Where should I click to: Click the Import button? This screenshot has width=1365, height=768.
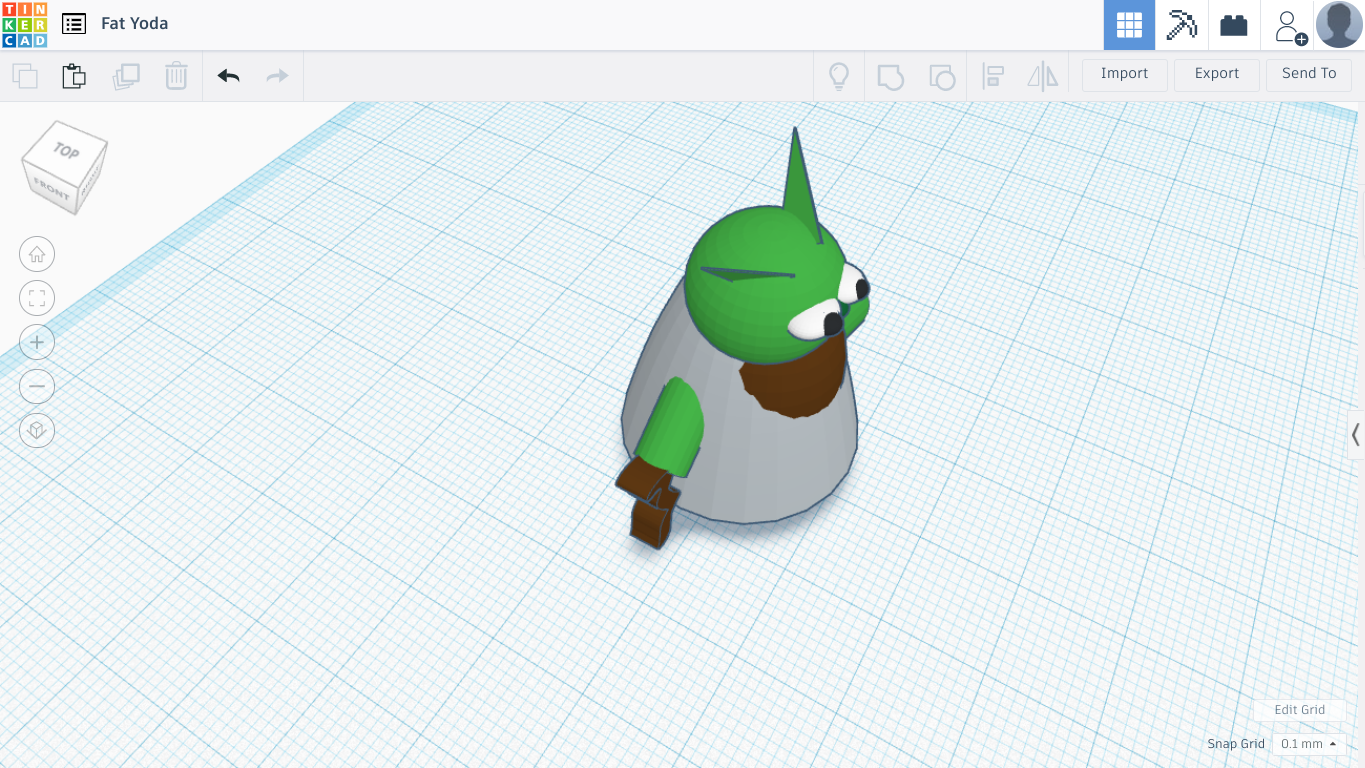point(1124,74)
